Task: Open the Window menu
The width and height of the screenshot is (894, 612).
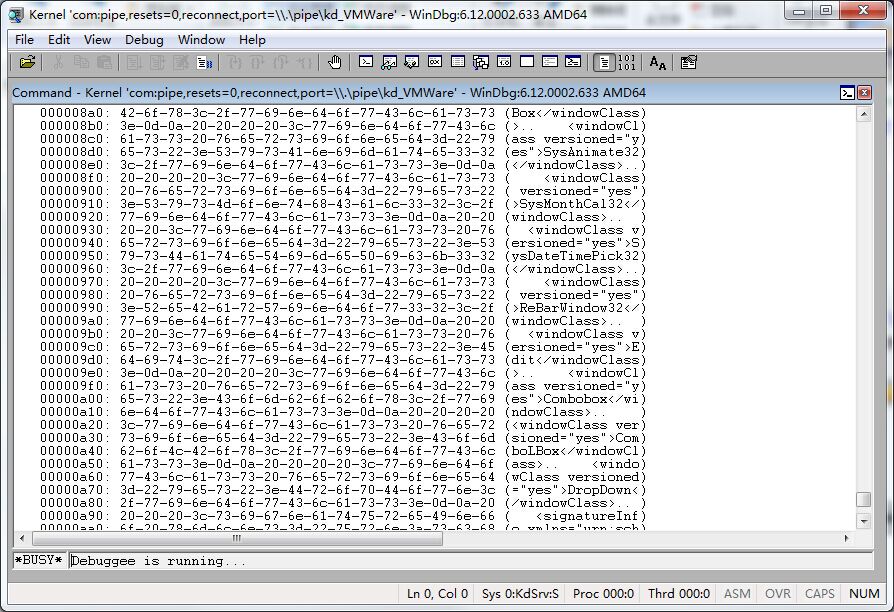Action: [x=201, y=39]
